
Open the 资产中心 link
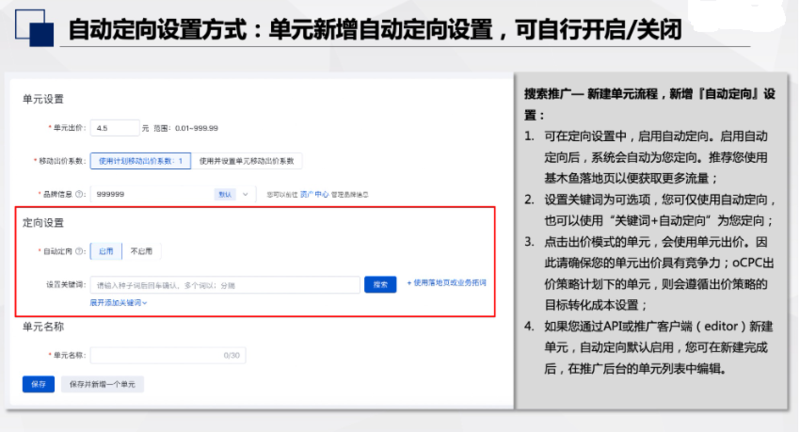coord(314,194)
